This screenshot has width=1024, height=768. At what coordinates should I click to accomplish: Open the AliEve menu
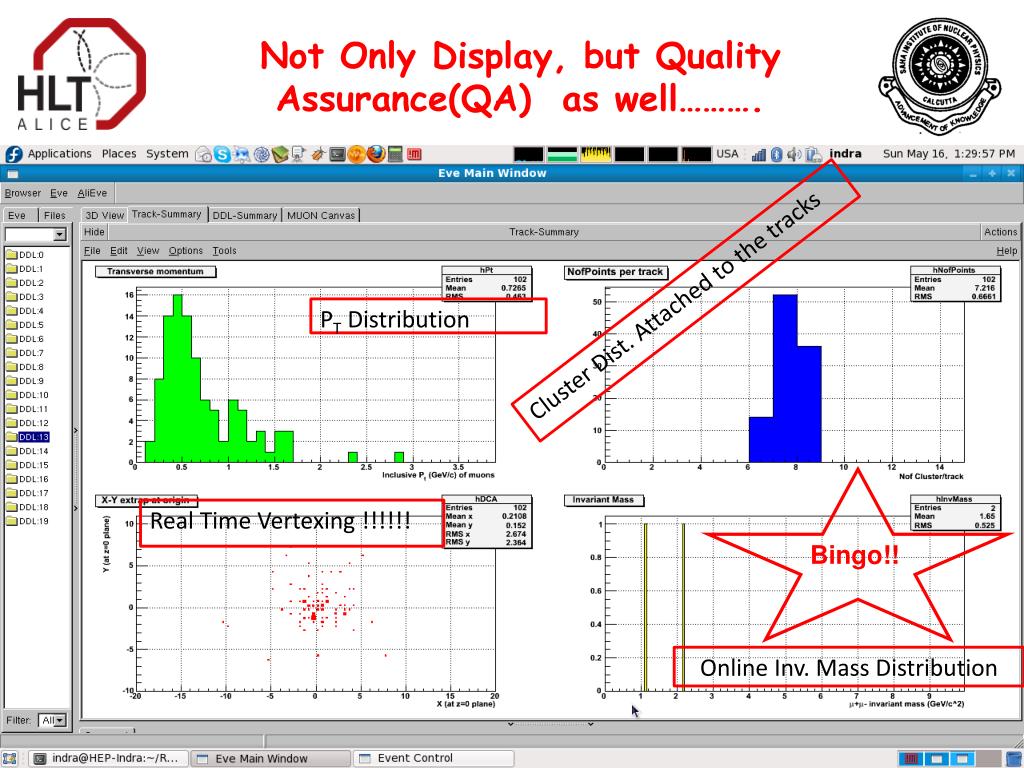pyautogui.click(x=92, y=193)
